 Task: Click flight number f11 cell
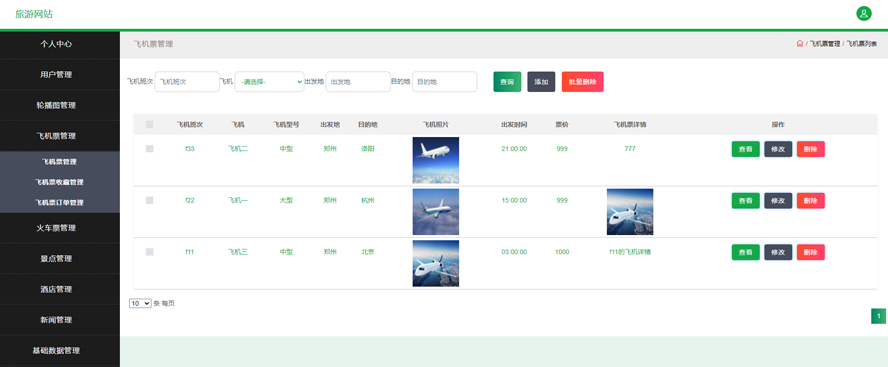coord(190,252)
